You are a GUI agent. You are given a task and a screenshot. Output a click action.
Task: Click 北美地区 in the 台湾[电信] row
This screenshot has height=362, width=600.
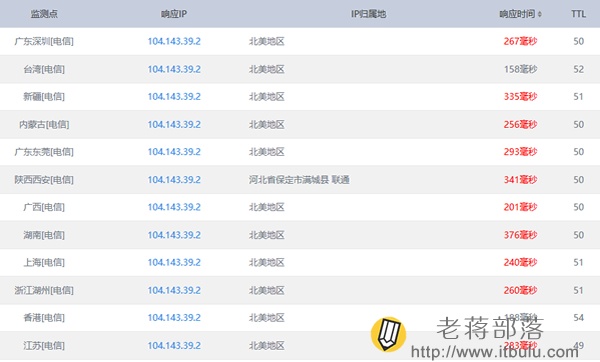[x=267, y=69]
